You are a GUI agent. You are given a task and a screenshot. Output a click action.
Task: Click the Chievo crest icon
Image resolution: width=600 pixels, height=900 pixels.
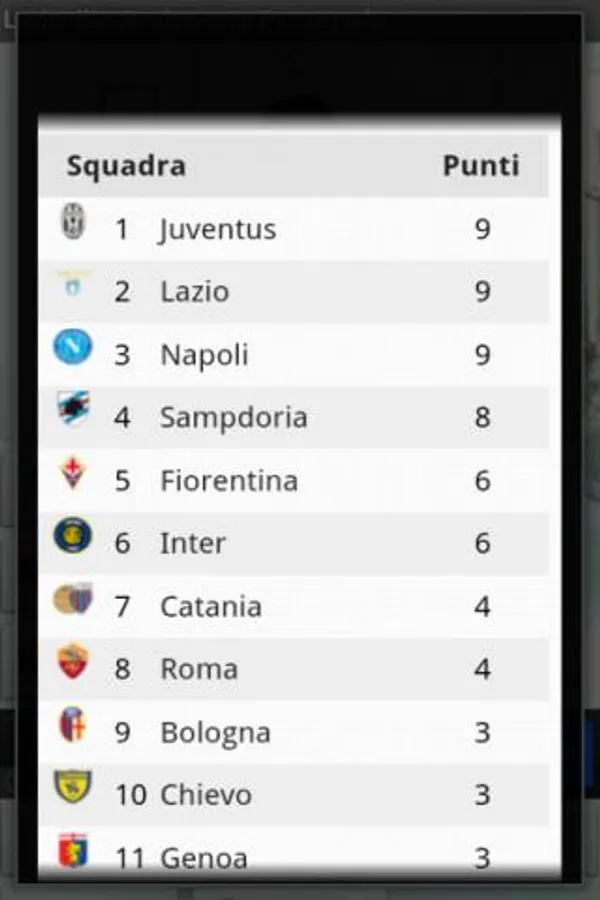coord(73,788)
